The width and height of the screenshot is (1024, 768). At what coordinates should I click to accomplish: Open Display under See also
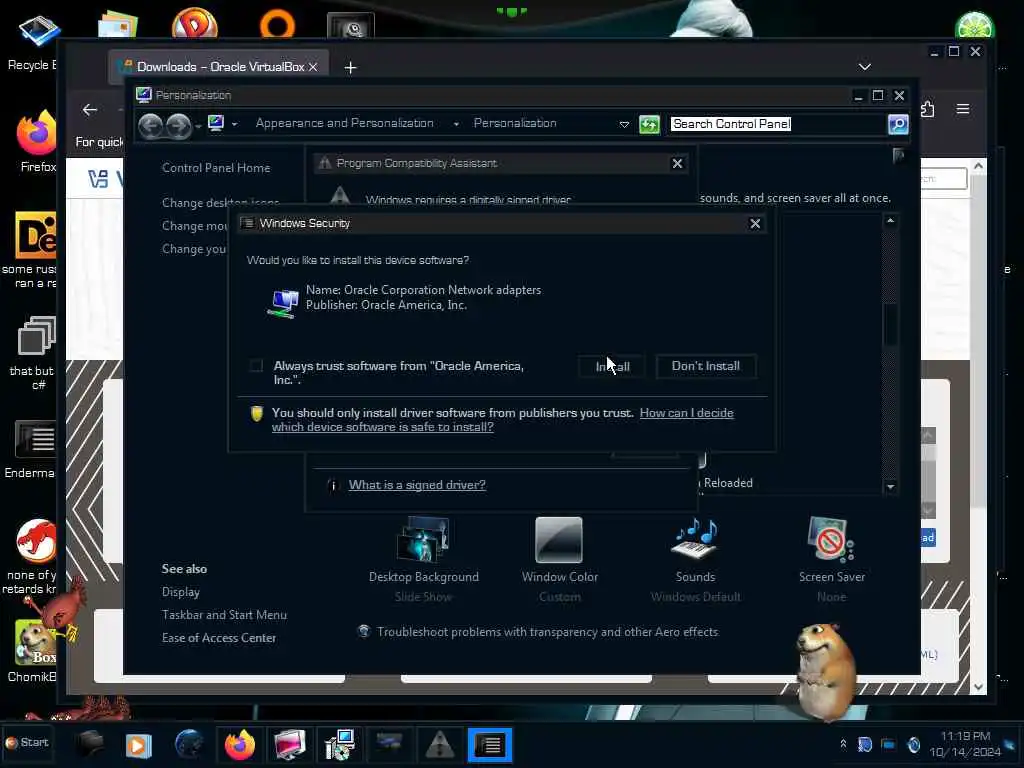181,592
